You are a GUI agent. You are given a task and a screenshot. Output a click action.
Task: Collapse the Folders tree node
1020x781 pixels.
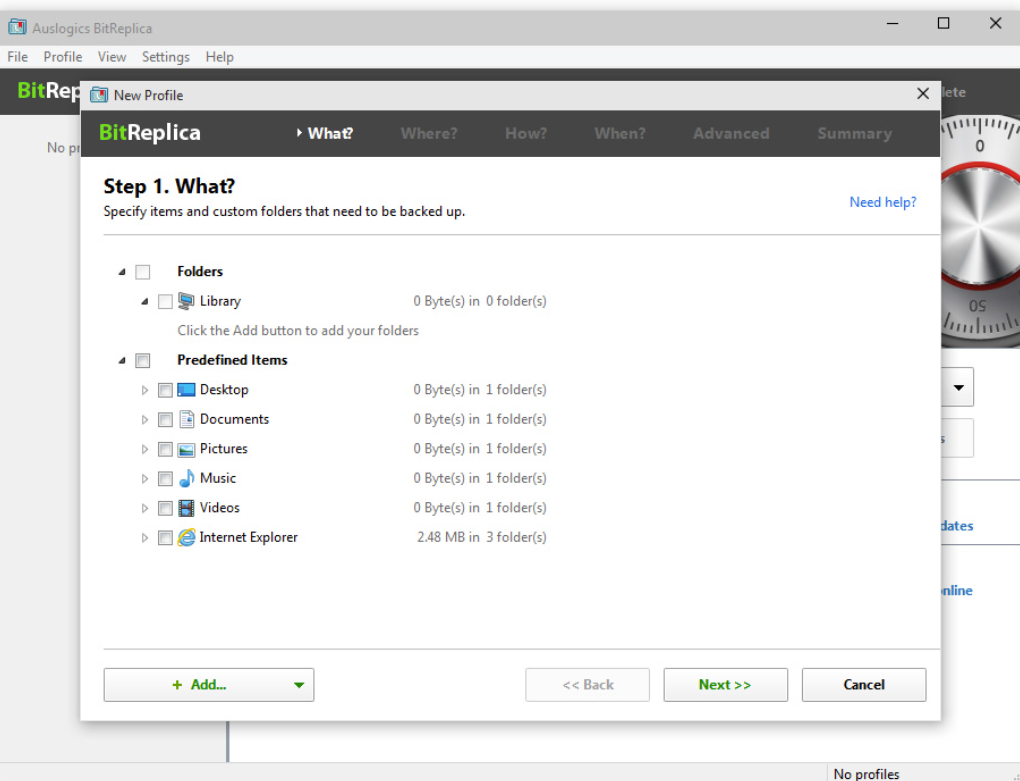pos(121,271)
